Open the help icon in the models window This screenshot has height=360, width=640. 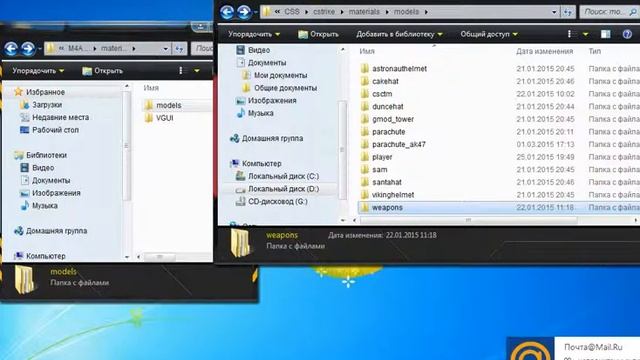[x=627, y=34]
